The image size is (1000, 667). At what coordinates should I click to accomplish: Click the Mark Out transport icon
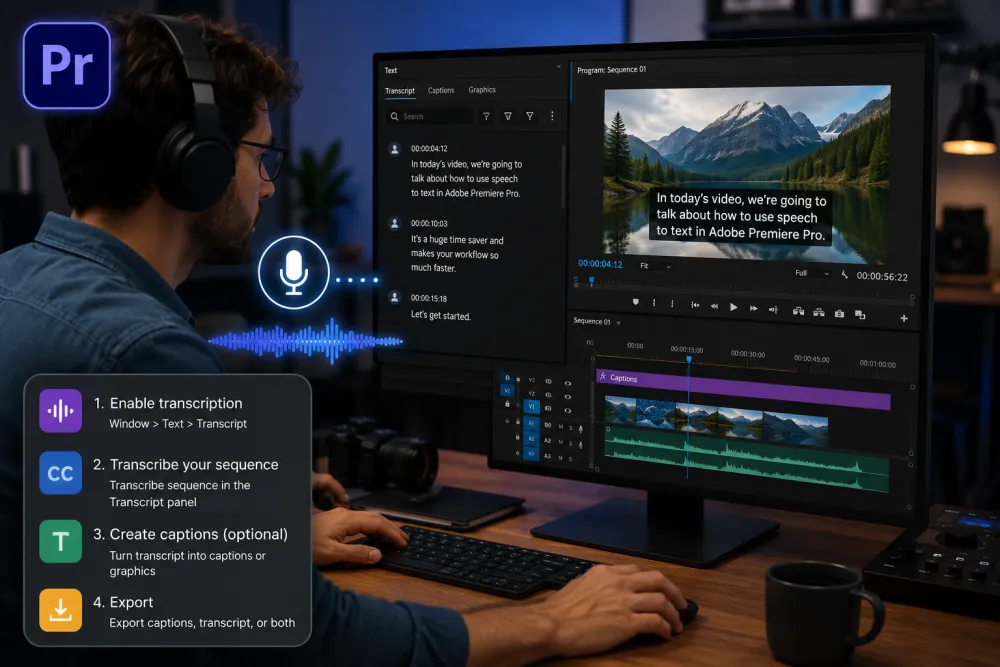coord(672,304)
